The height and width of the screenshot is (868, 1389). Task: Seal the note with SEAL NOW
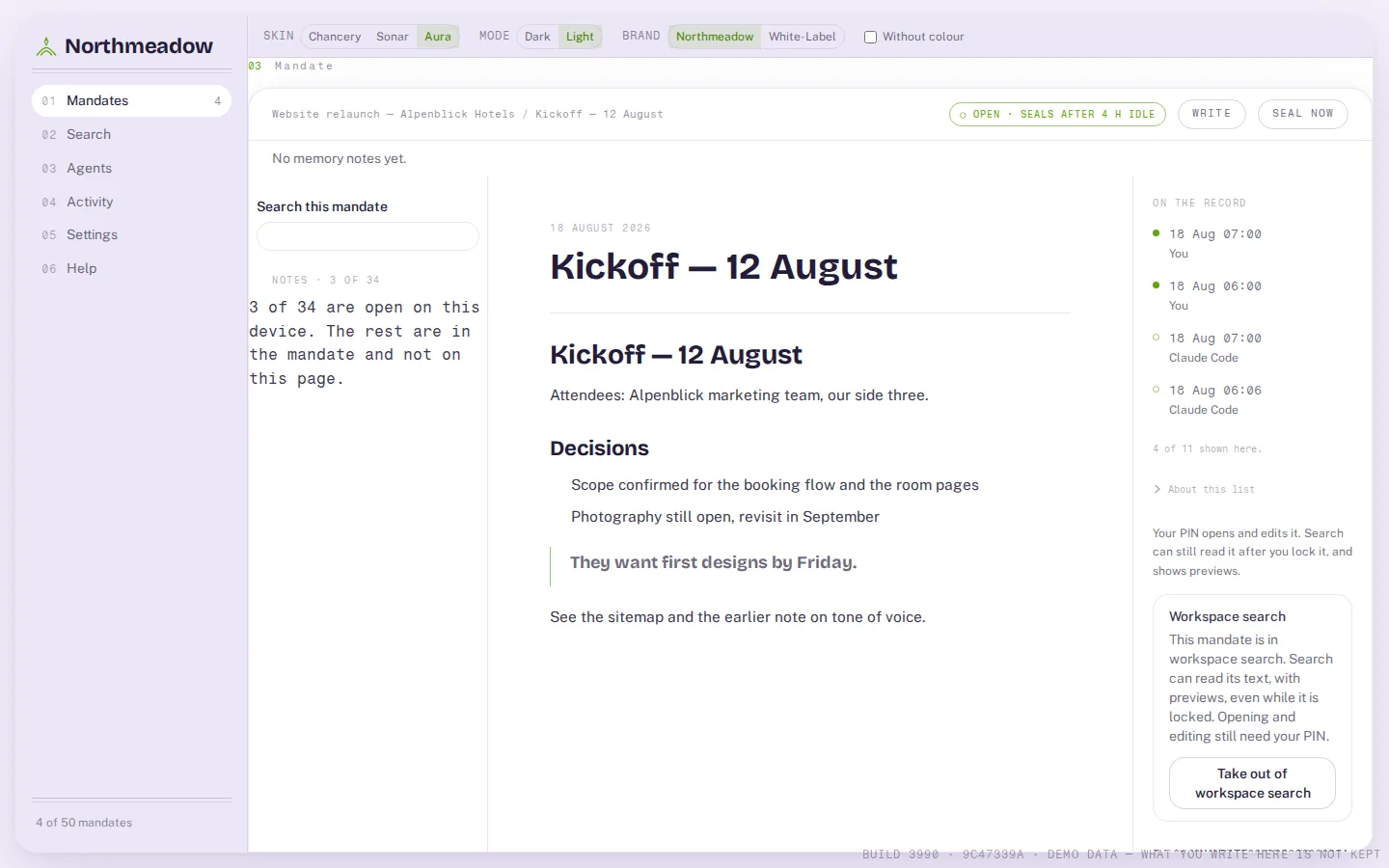tap(1303, 114)
